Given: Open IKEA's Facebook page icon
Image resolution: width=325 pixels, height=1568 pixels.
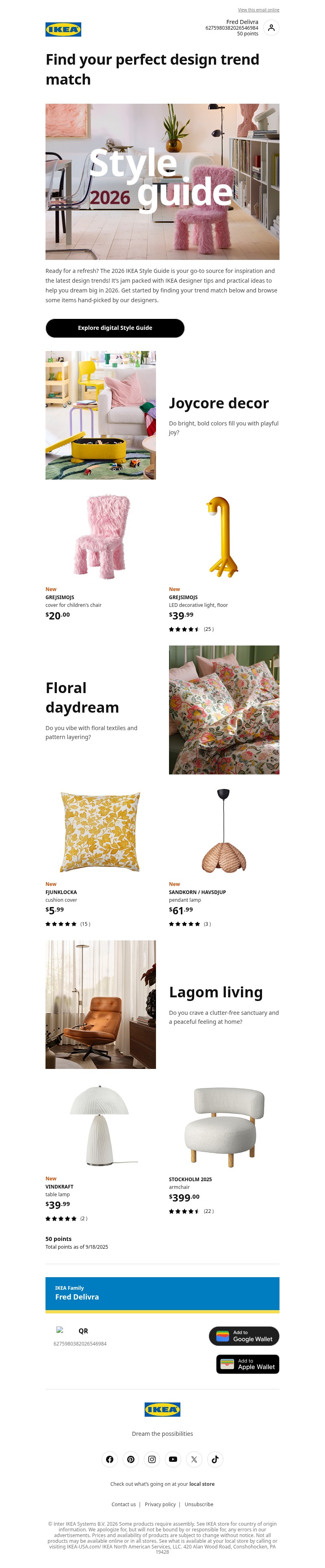Looking at the screenshot, I should tap(109, 1459).
